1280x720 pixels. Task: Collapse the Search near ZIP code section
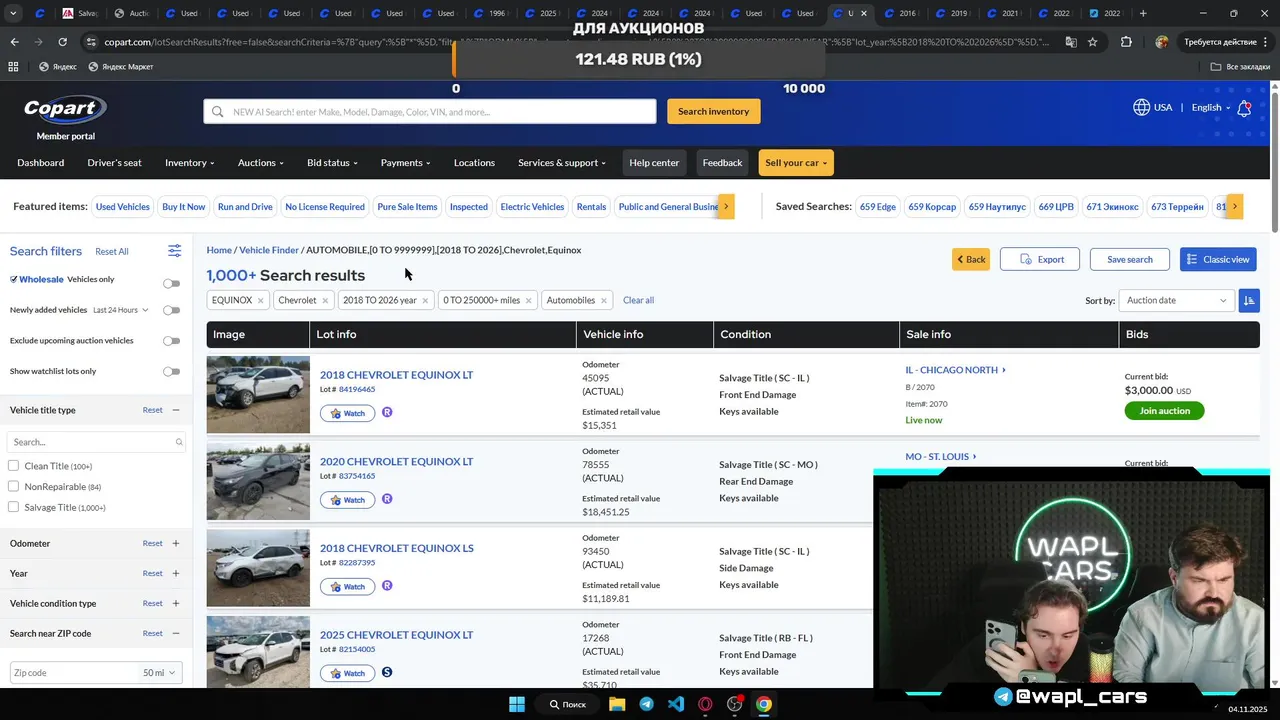click(176, 633)
